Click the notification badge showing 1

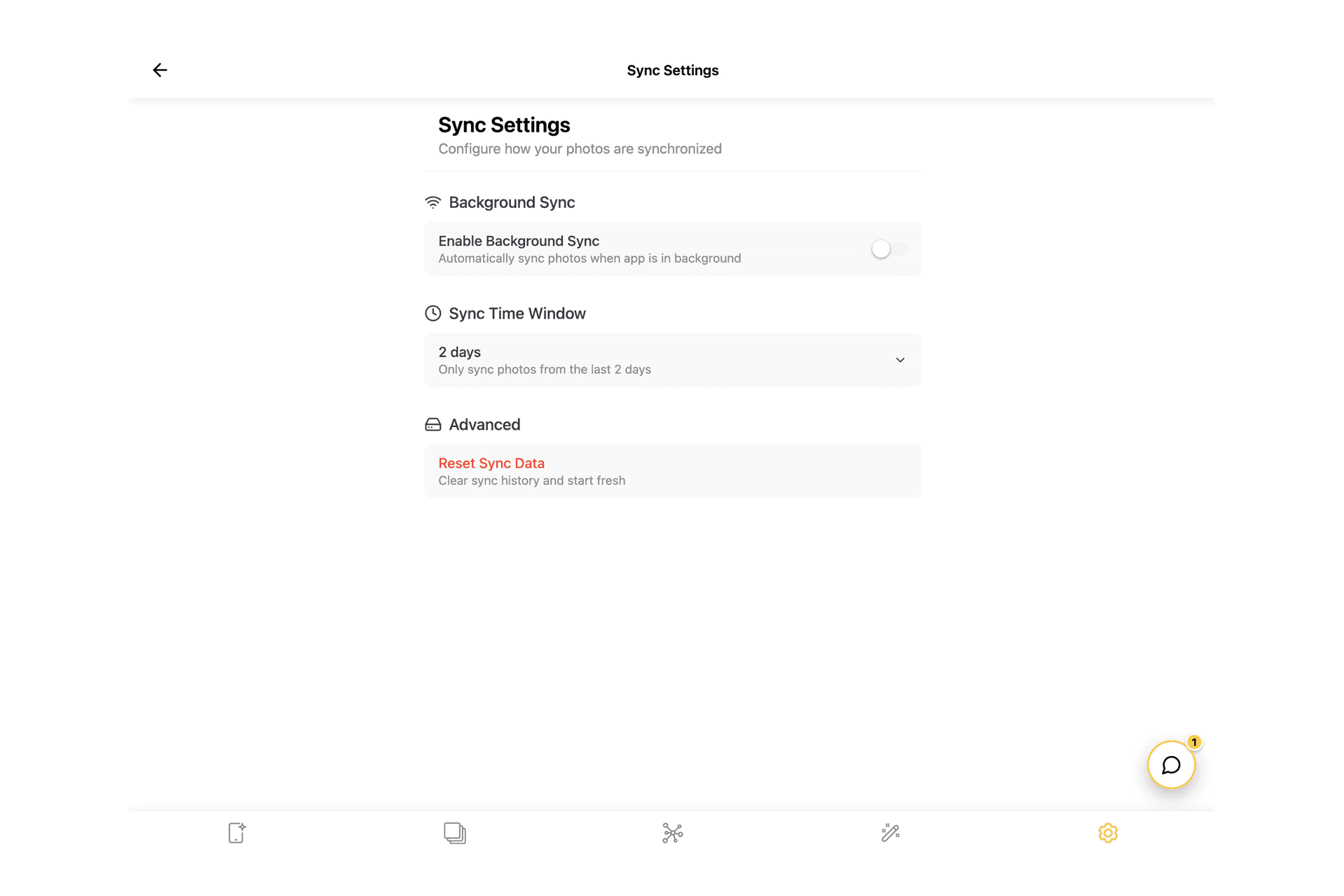[x=1194, y=742]
